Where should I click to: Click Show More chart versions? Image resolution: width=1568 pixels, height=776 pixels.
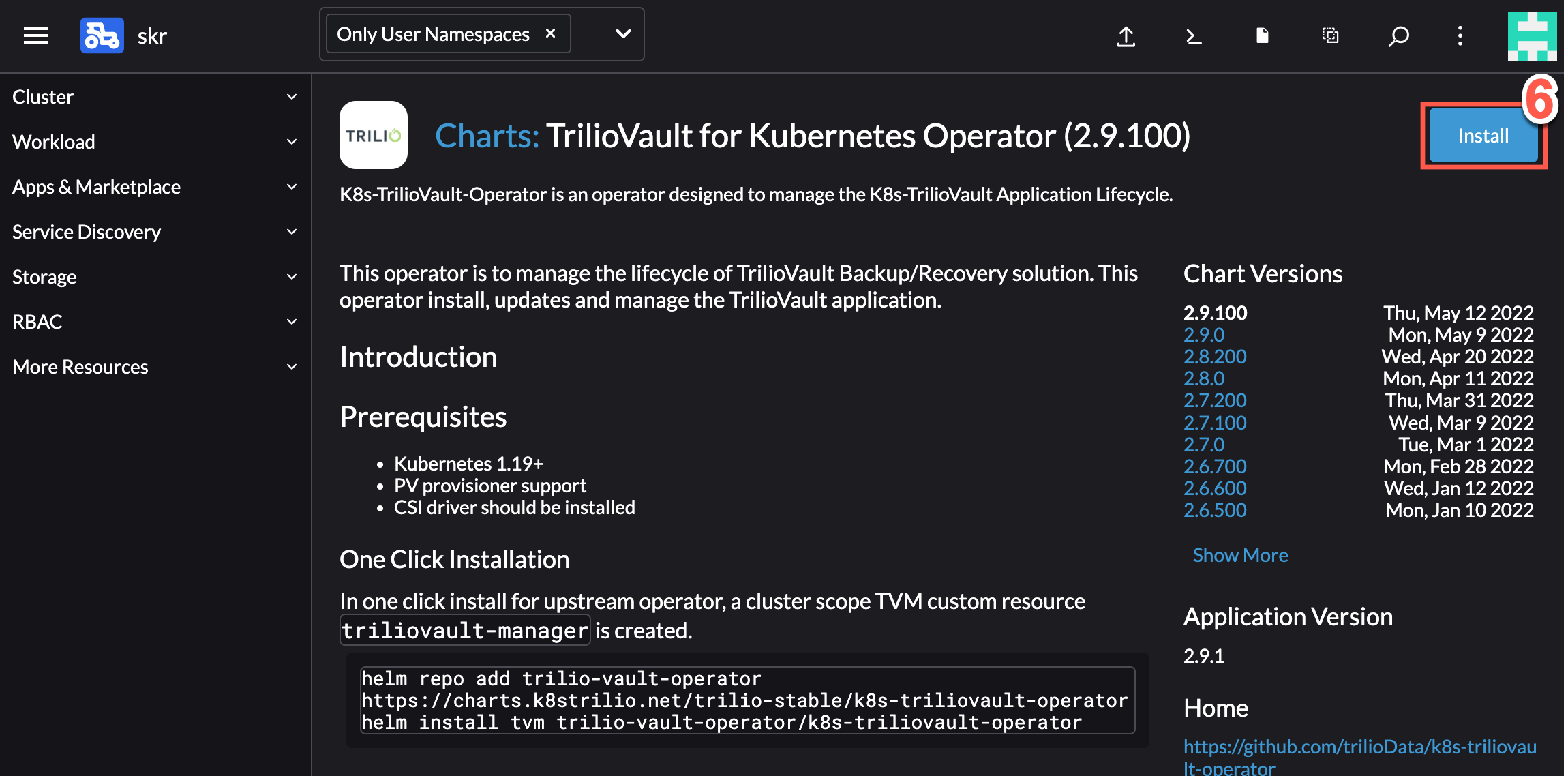click(1240, 555)
